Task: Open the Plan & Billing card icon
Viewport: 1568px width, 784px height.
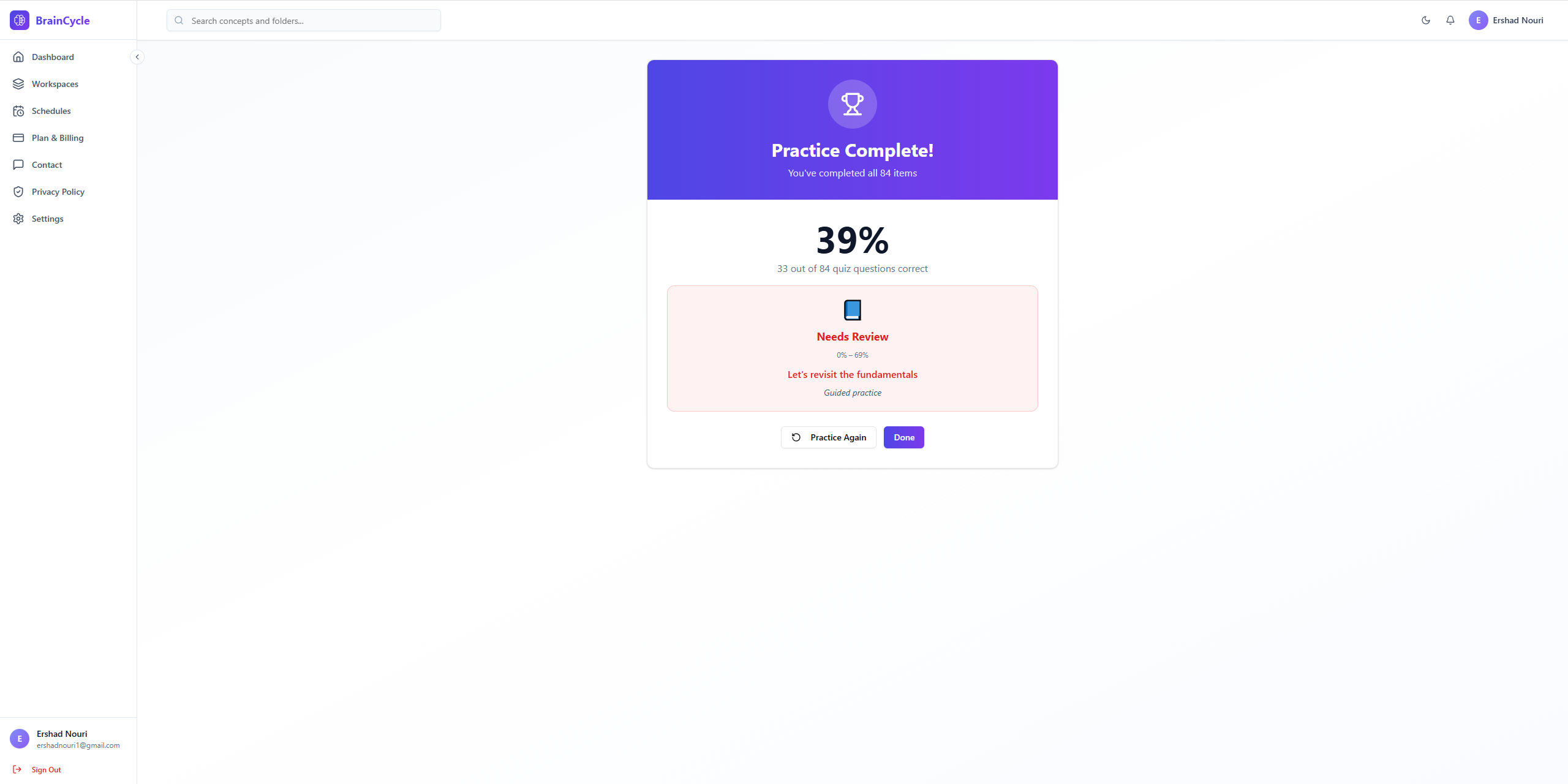Action: click(19, 138)
